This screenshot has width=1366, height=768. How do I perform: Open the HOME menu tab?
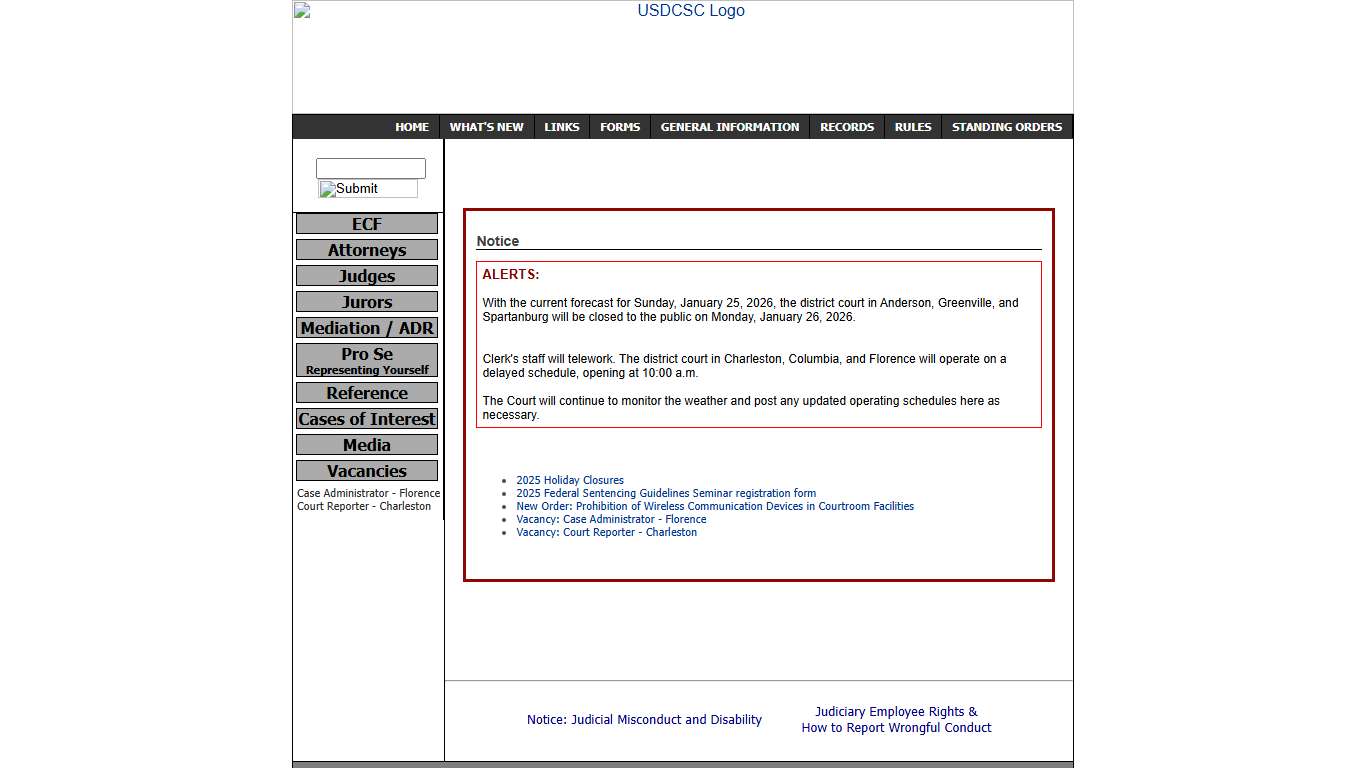click(x=411, y=126)
